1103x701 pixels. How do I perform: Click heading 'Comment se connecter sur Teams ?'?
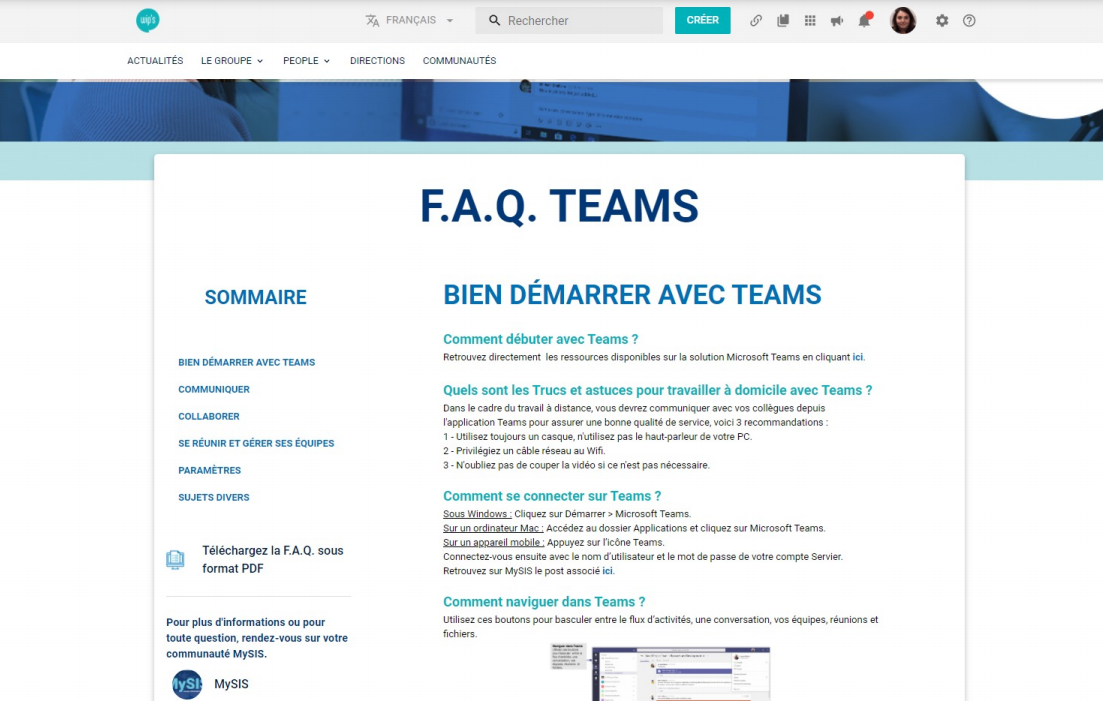[x=552, y=496]
